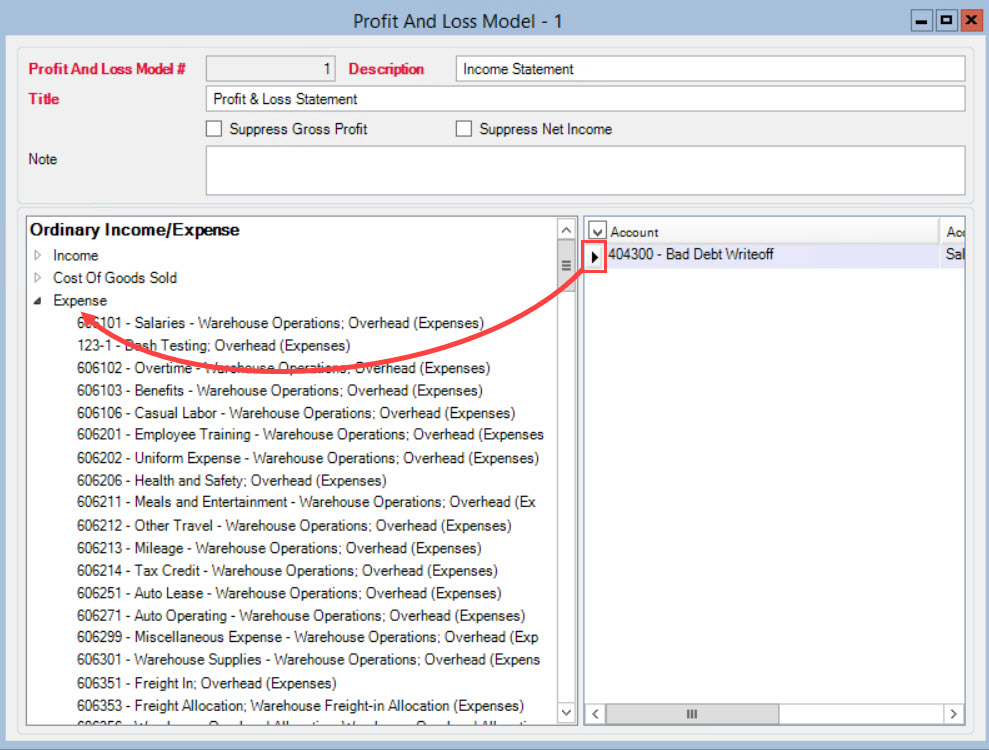Image resolution: width=989 pixels, height=750 pixels.
Task: Select the Ordinary Income/Expense heading
Action: pos(134,230)
